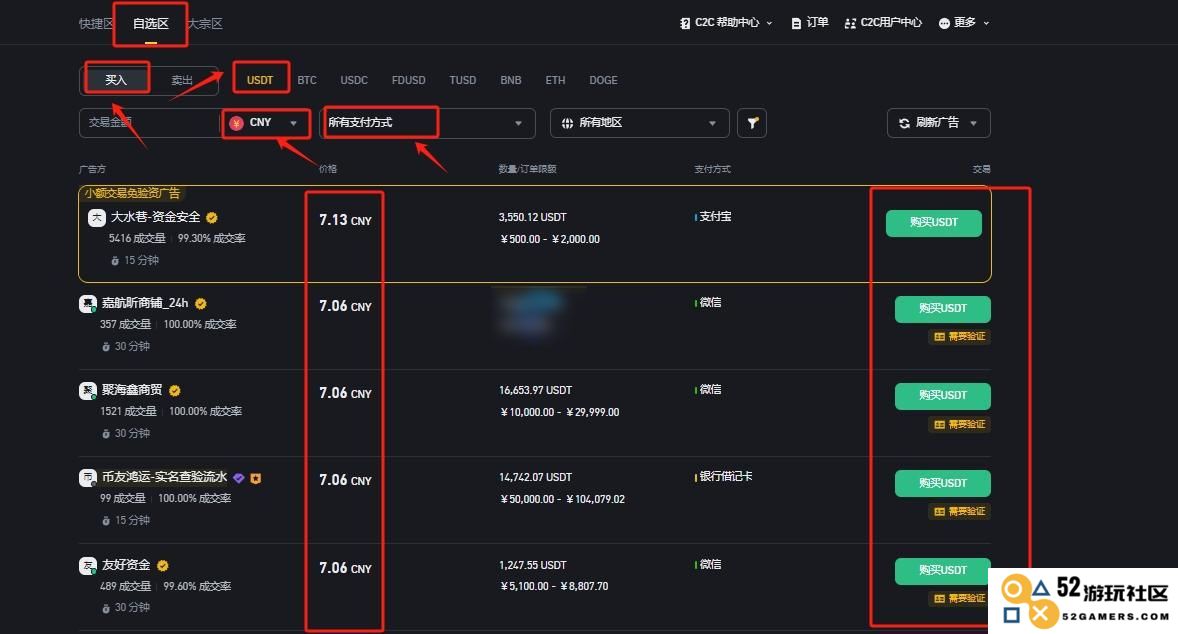Click avatar of 聚海鑫商贸

(88, 391)
